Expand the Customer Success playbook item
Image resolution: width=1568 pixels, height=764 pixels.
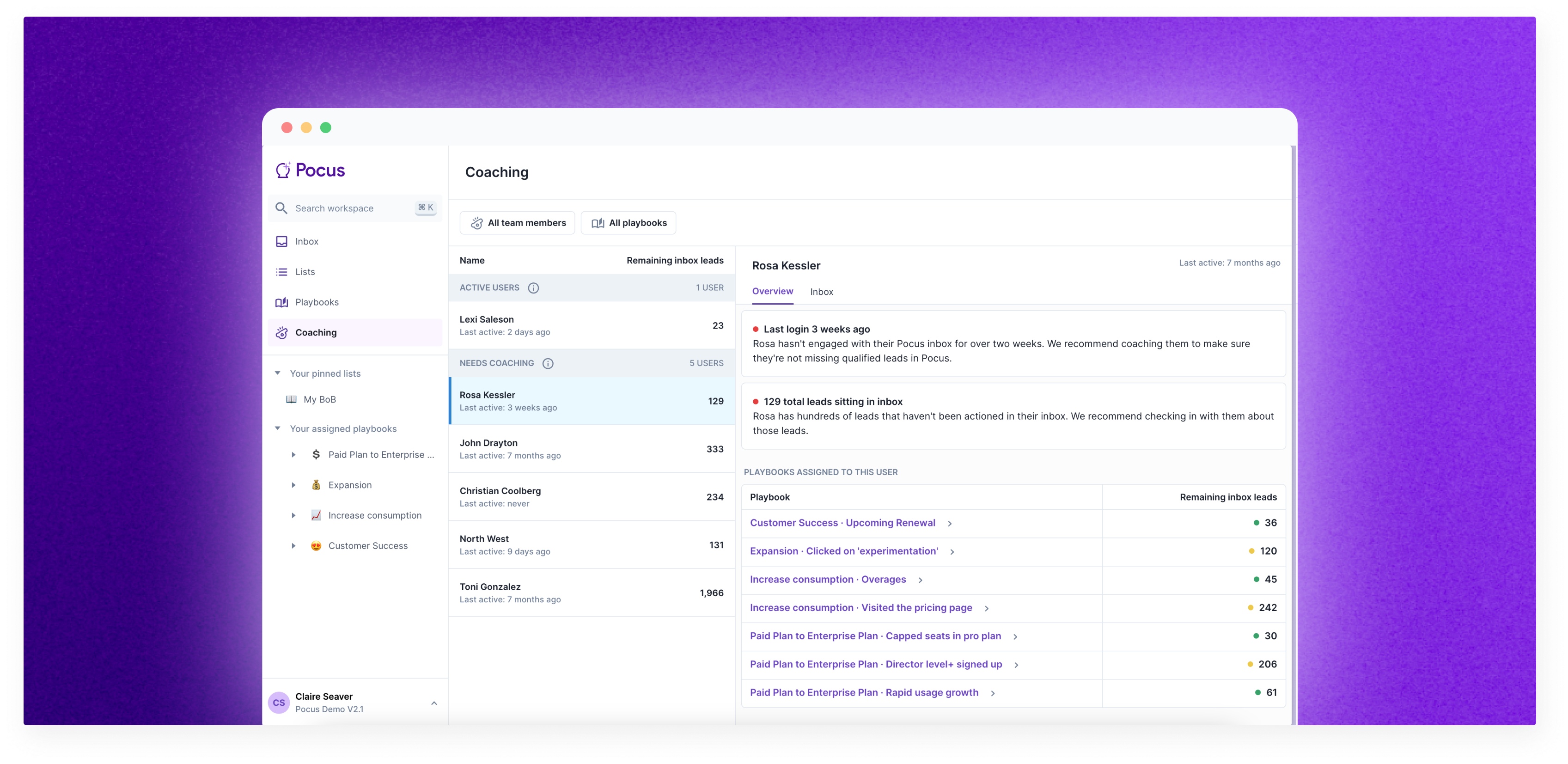[293, 546]
